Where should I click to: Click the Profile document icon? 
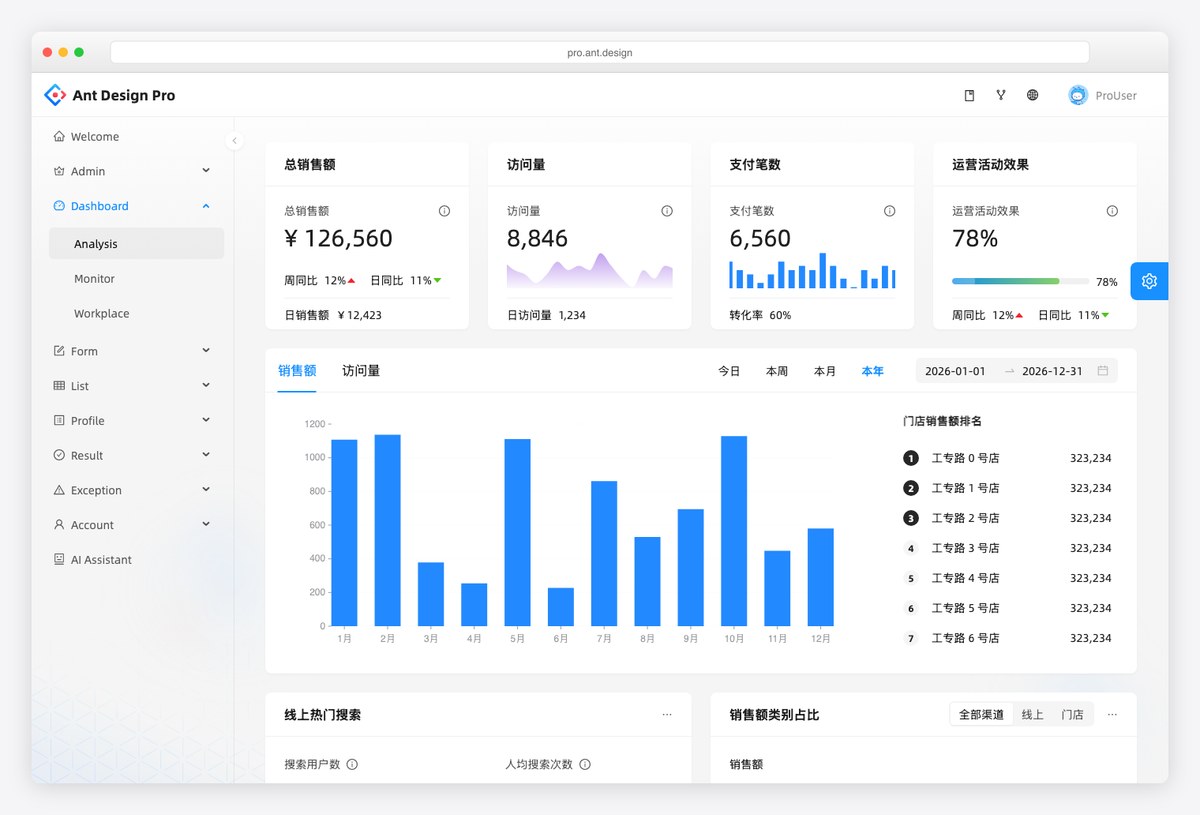pyautogui.click(x=59, y=421)
